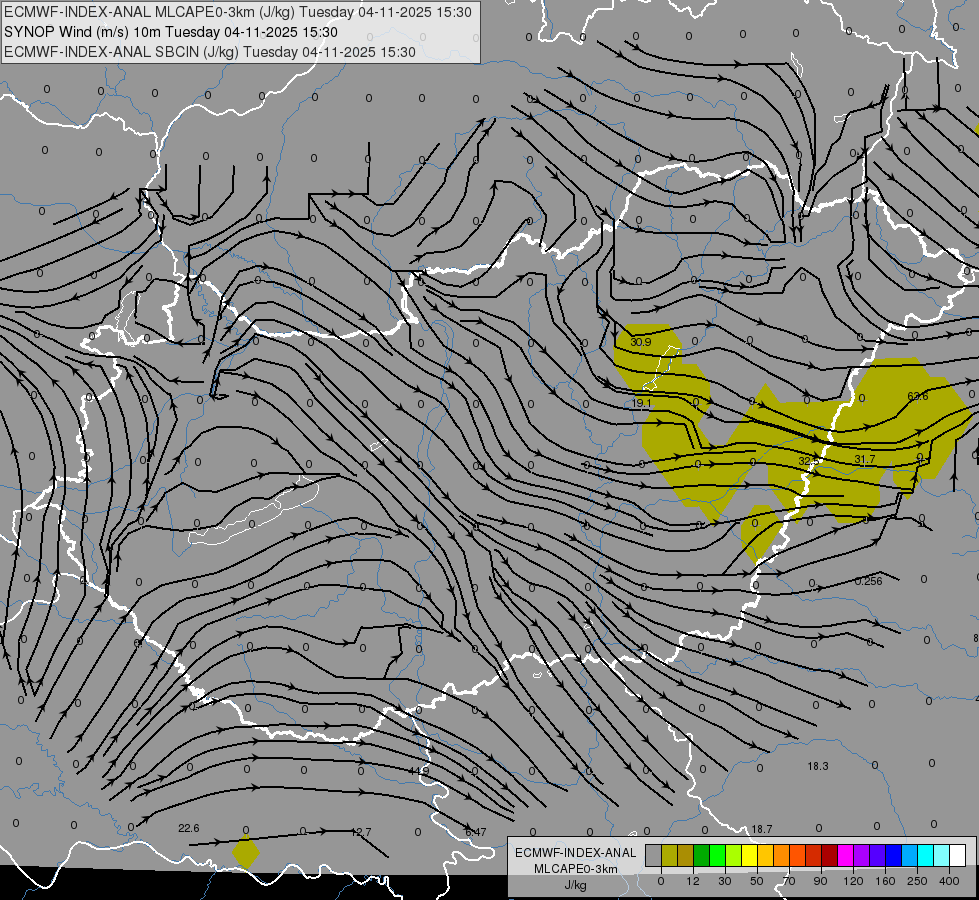Click the '31.7' value on the map
This screenshot has height=900, width=979.
pyautogui.click(x=865, y=460)
